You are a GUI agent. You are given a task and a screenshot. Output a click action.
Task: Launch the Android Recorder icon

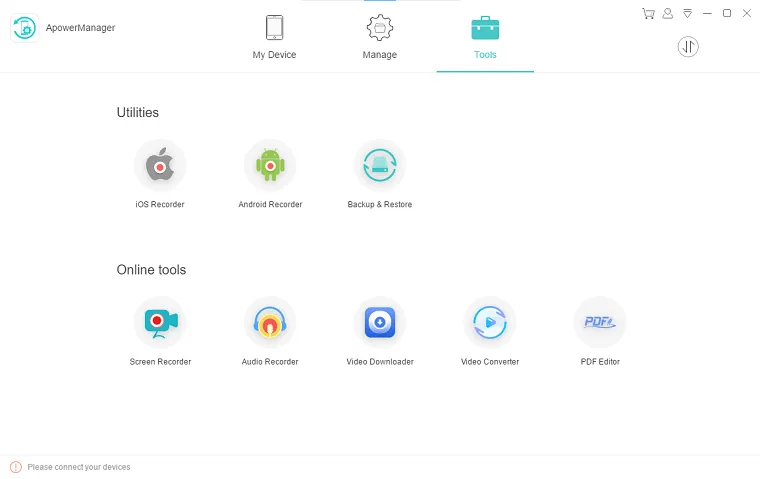coord(270,165)
